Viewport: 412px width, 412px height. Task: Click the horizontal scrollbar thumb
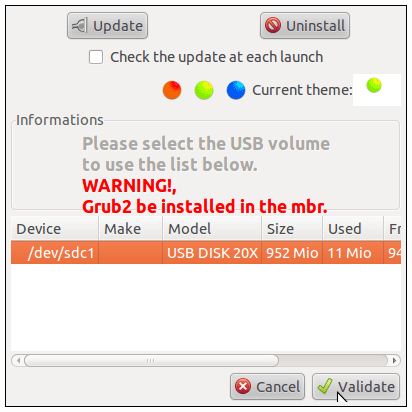pos(151,360)
